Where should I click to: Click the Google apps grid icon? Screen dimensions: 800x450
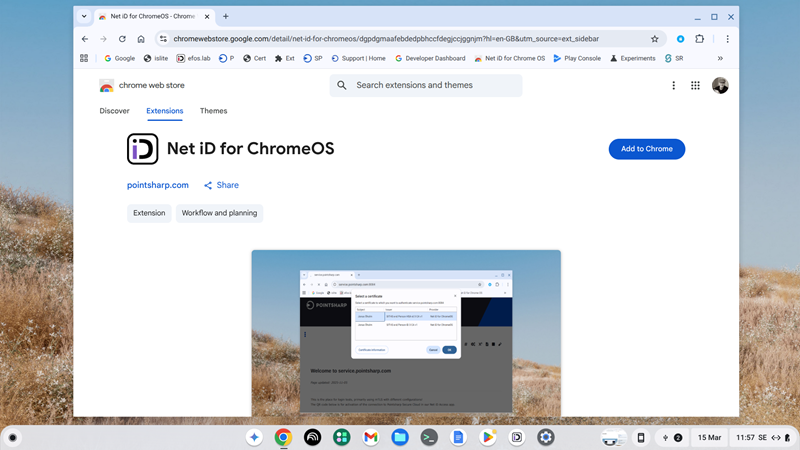(x=695, y=86)
